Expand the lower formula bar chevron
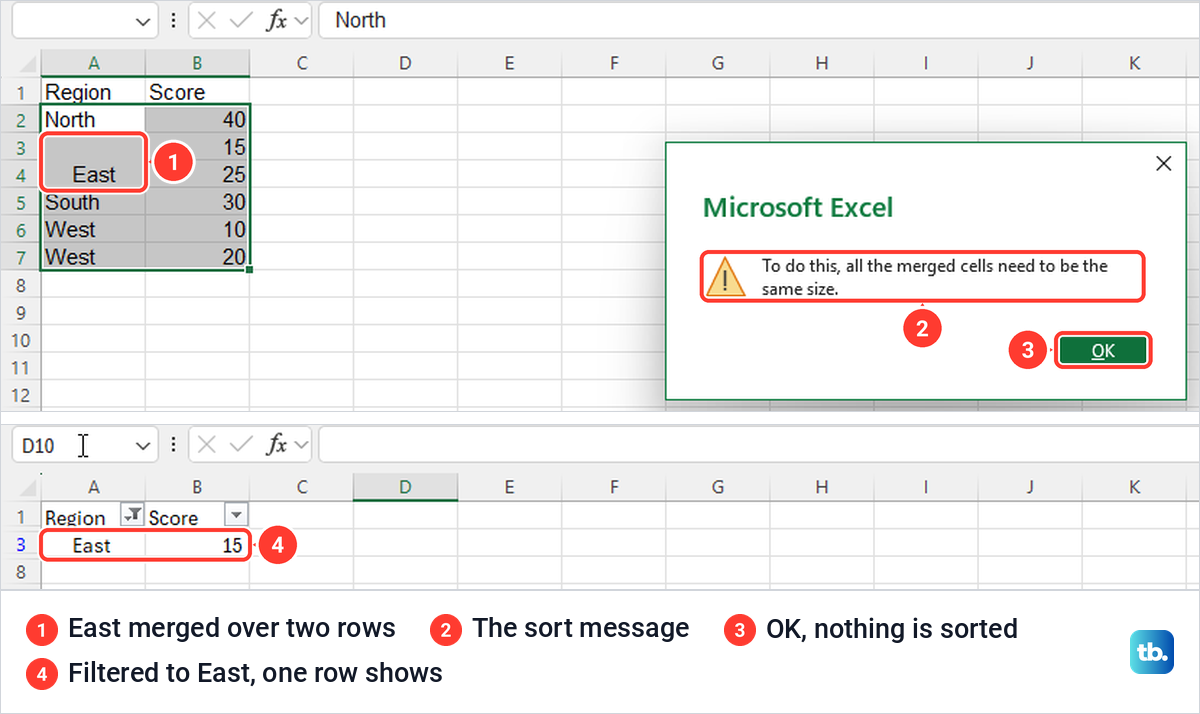 coord(301,444)
